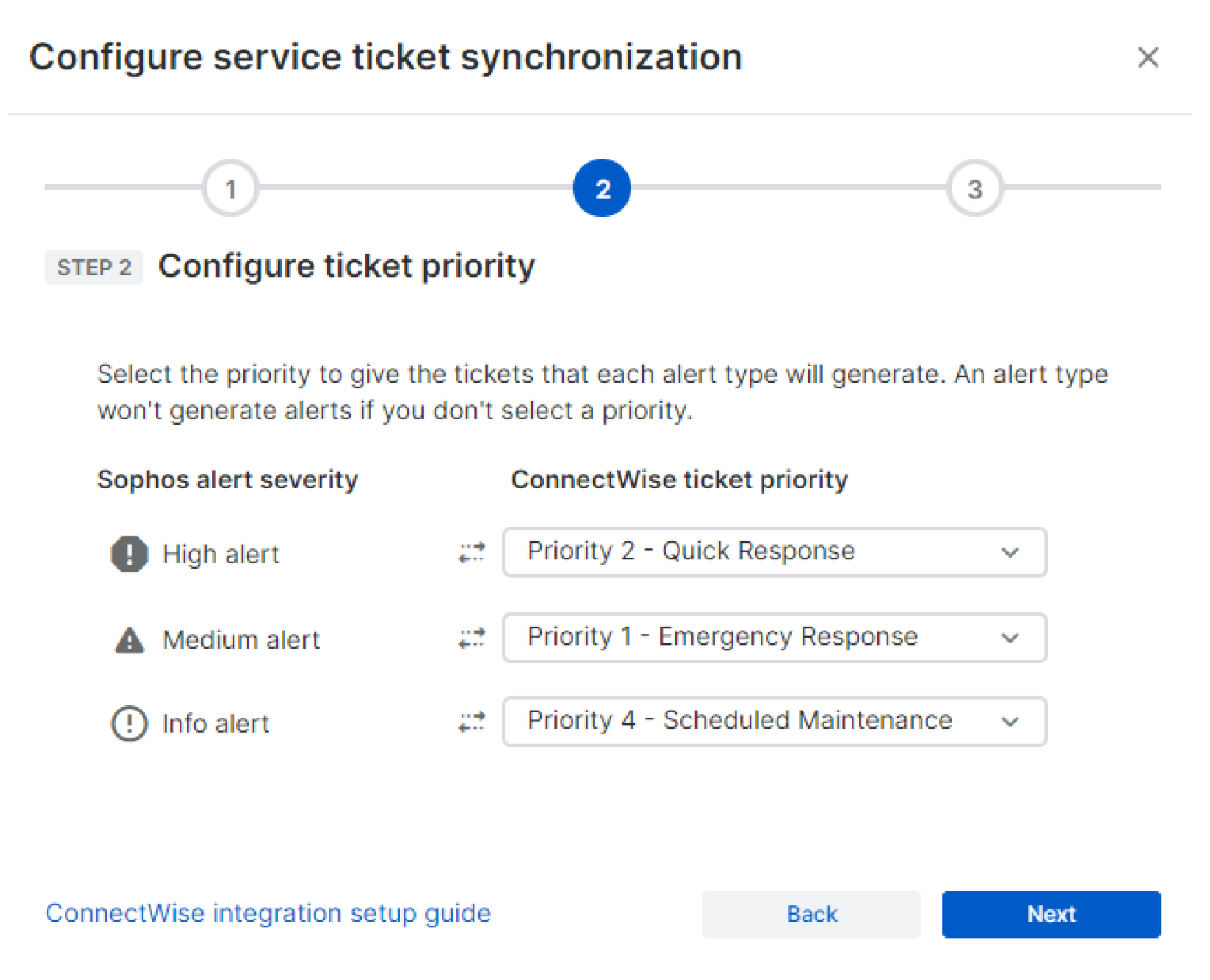Expand the chevron on Priority 4 Scheduled Maintenance

1009,722
